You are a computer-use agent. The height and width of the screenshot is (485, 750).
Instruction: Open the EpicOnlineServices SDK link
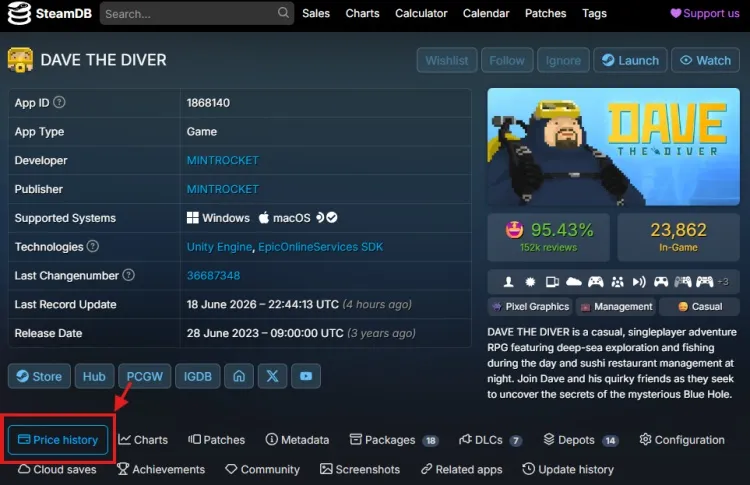point(320,247)
